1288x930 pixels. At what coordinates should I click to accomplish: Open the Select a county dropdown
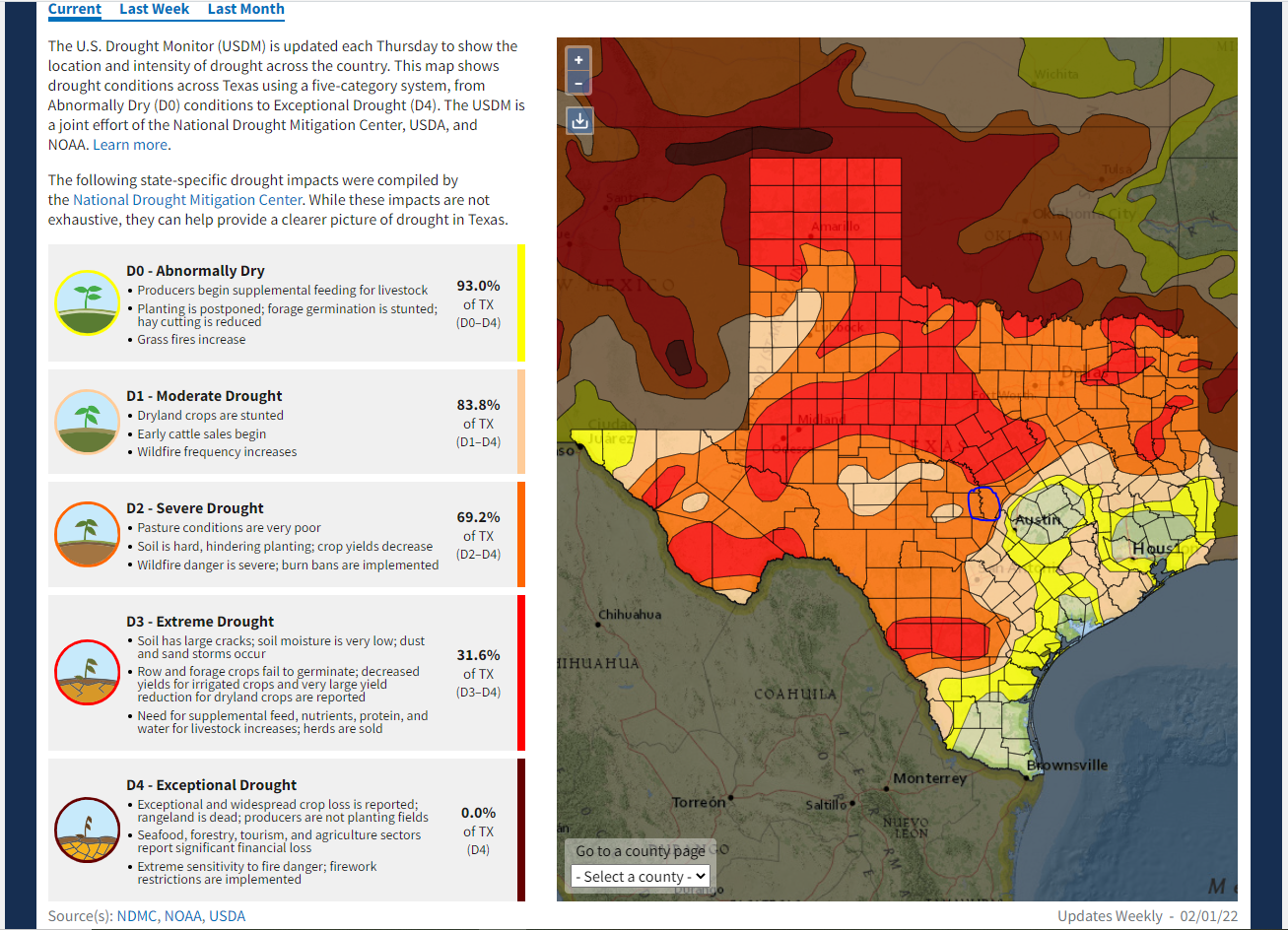pyautogui.click(x=641, y=876)
